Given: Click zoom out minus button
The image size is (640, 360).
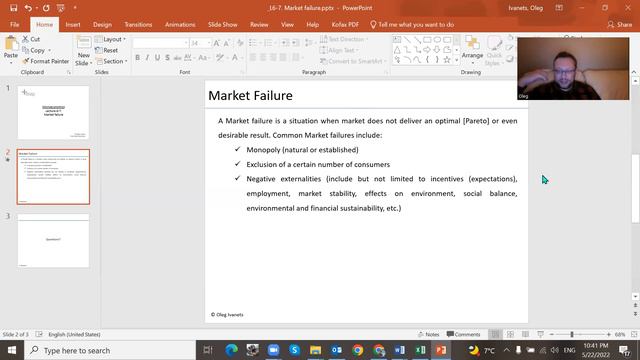Looking at the screenshot, I should 551,334.
